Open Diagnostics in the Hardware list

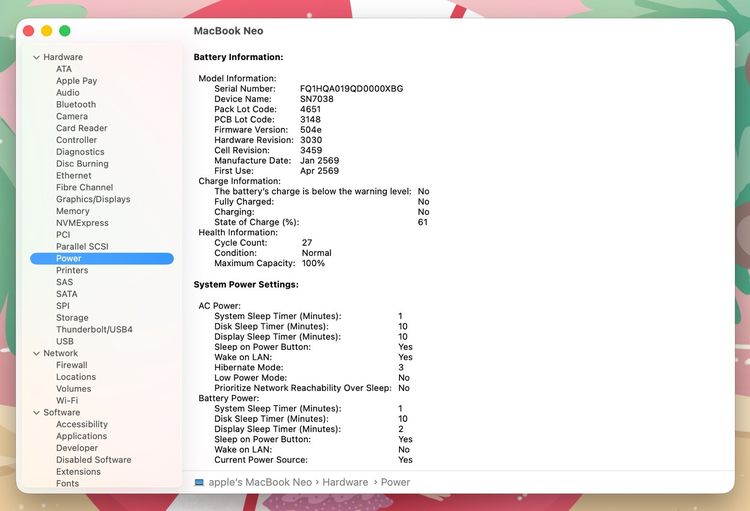click(80, 152)
